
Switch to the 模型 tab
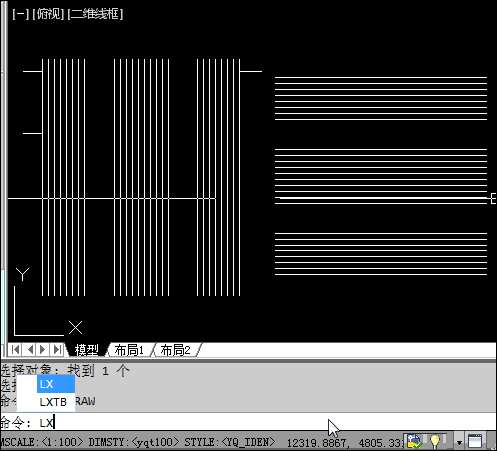pyautogui.click(x=87, y=350)
